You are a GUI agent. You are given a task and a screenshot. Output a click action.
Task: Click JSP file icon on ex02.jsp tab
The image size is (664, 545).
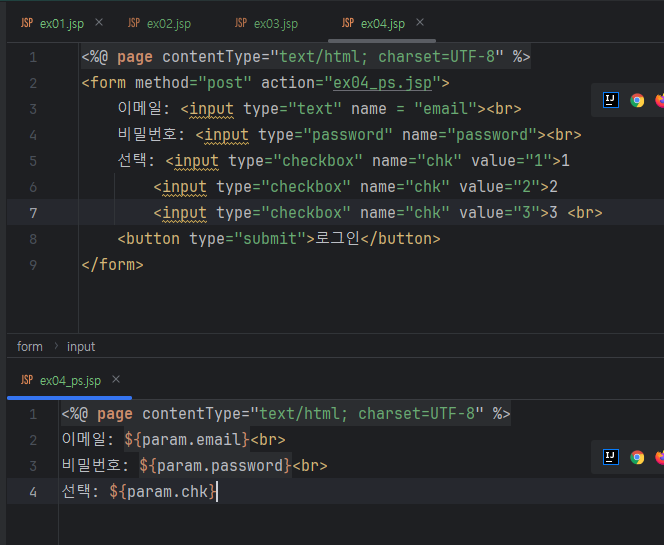click(134, 23)
